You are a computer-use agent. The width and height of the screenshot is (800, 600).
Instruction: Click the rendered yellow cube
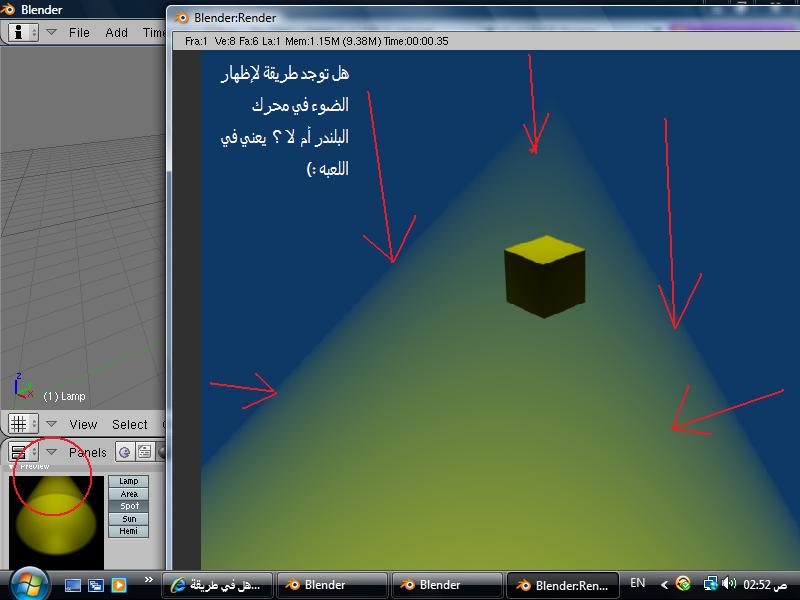544,276
